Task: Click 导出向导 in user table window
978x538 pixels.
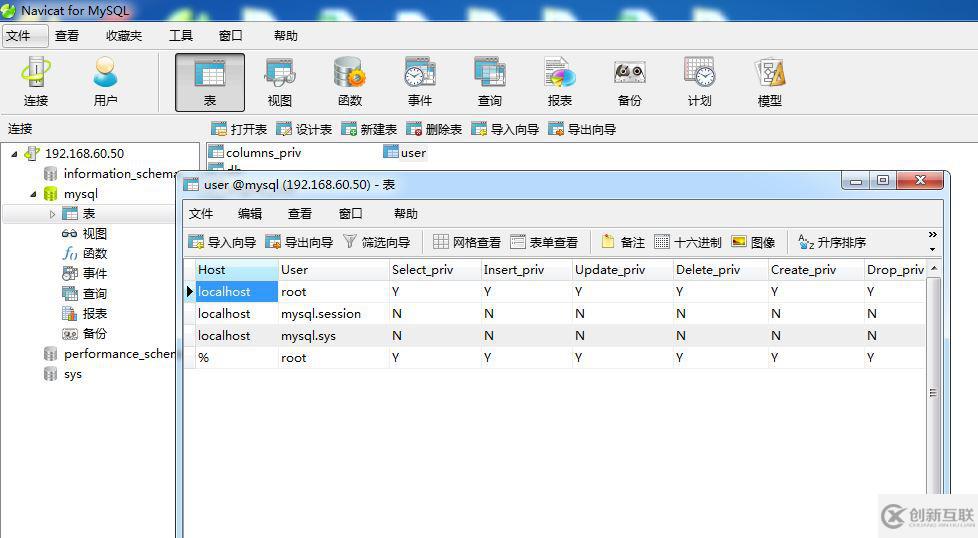Action: 299,242
